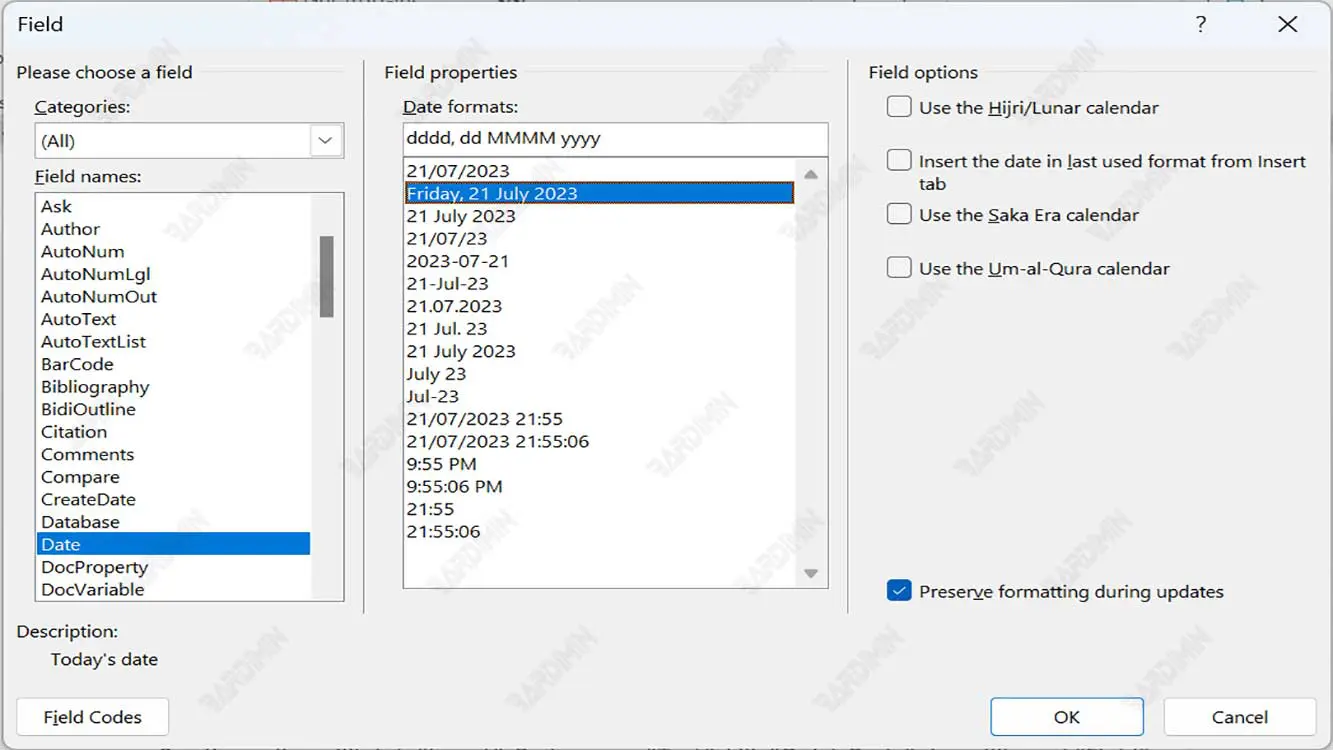Select the AutoTextList field
1333x750 pixels.
(x=93, y=342)
